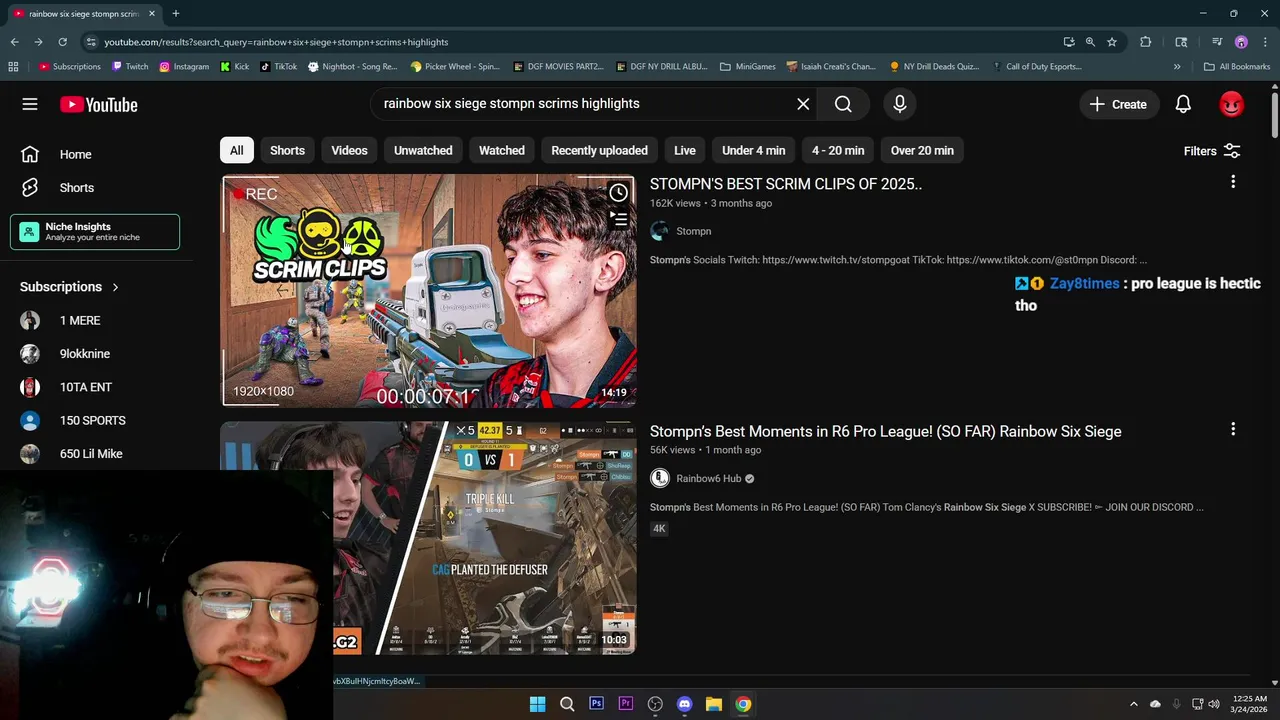Open the Rainbow6 Hub channel name link
Viewport: 1280px width, 720px height.
pyautogui.click(x=709, y=478)
